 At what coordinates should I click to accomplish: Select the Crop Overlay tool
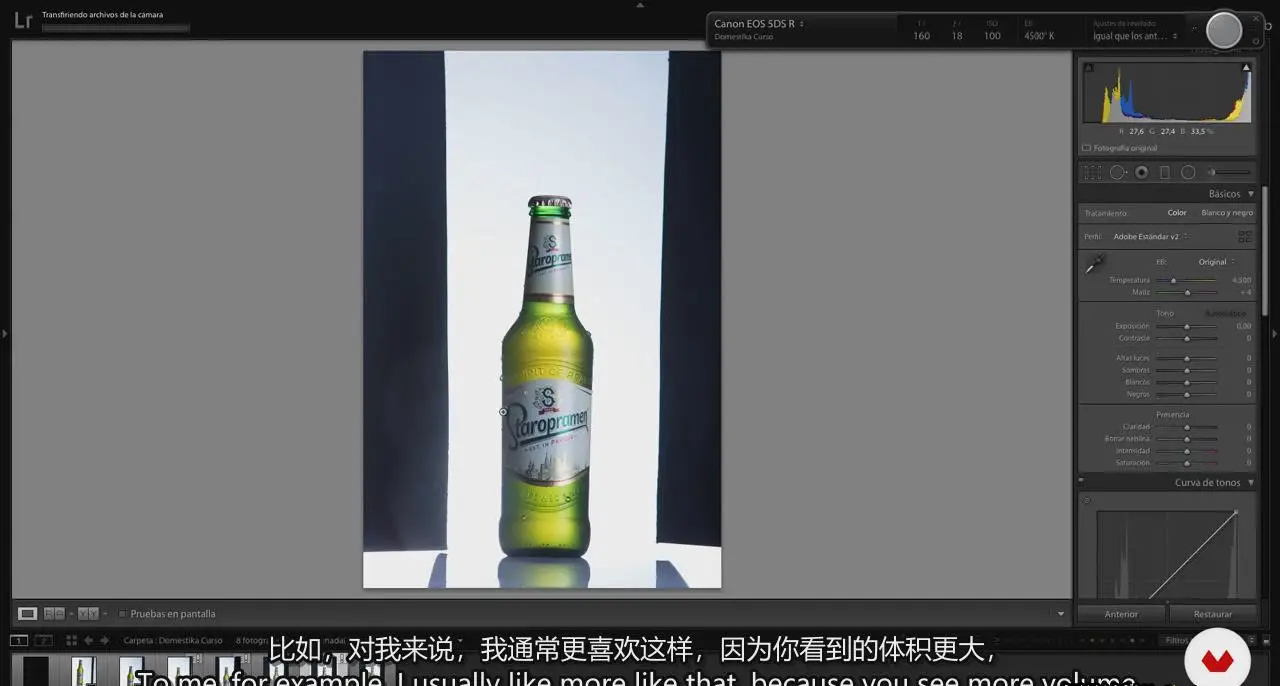pyautogui.click(x=1092, y=173)
